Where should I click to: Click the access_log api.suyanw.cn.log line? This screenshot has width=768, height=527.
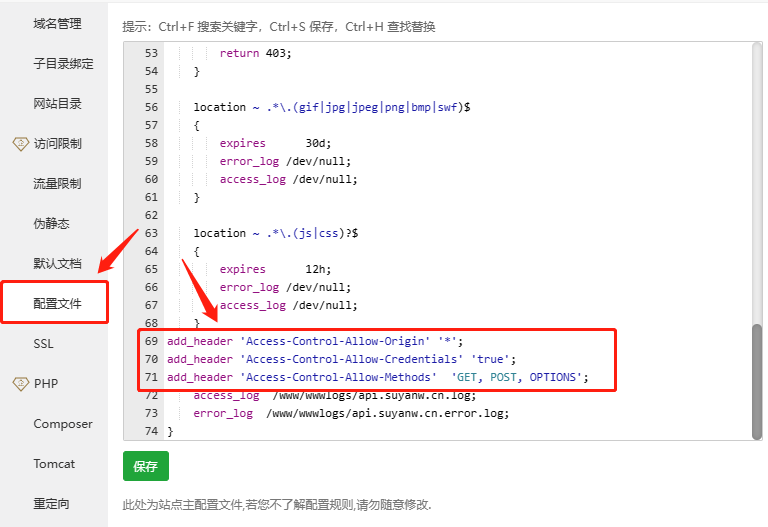pos(335,395)
